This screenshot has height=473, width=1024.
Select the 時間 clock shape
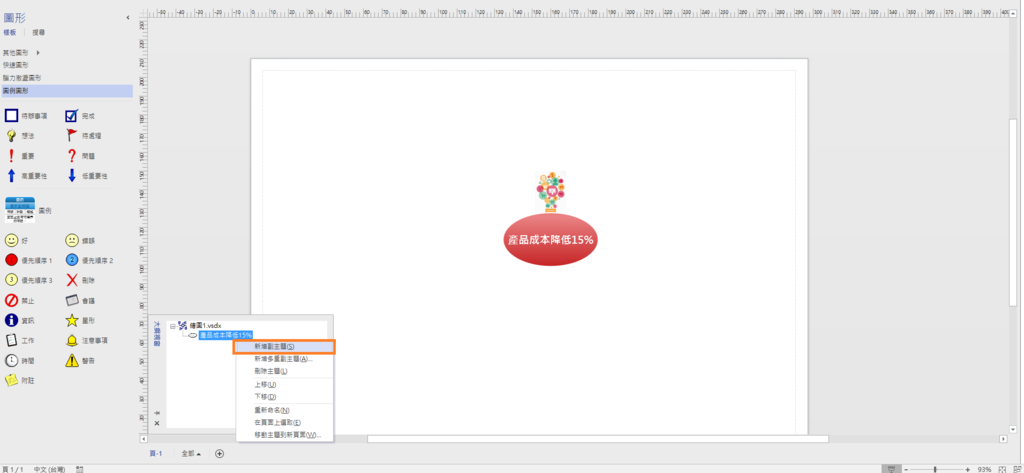coord(11,360)
